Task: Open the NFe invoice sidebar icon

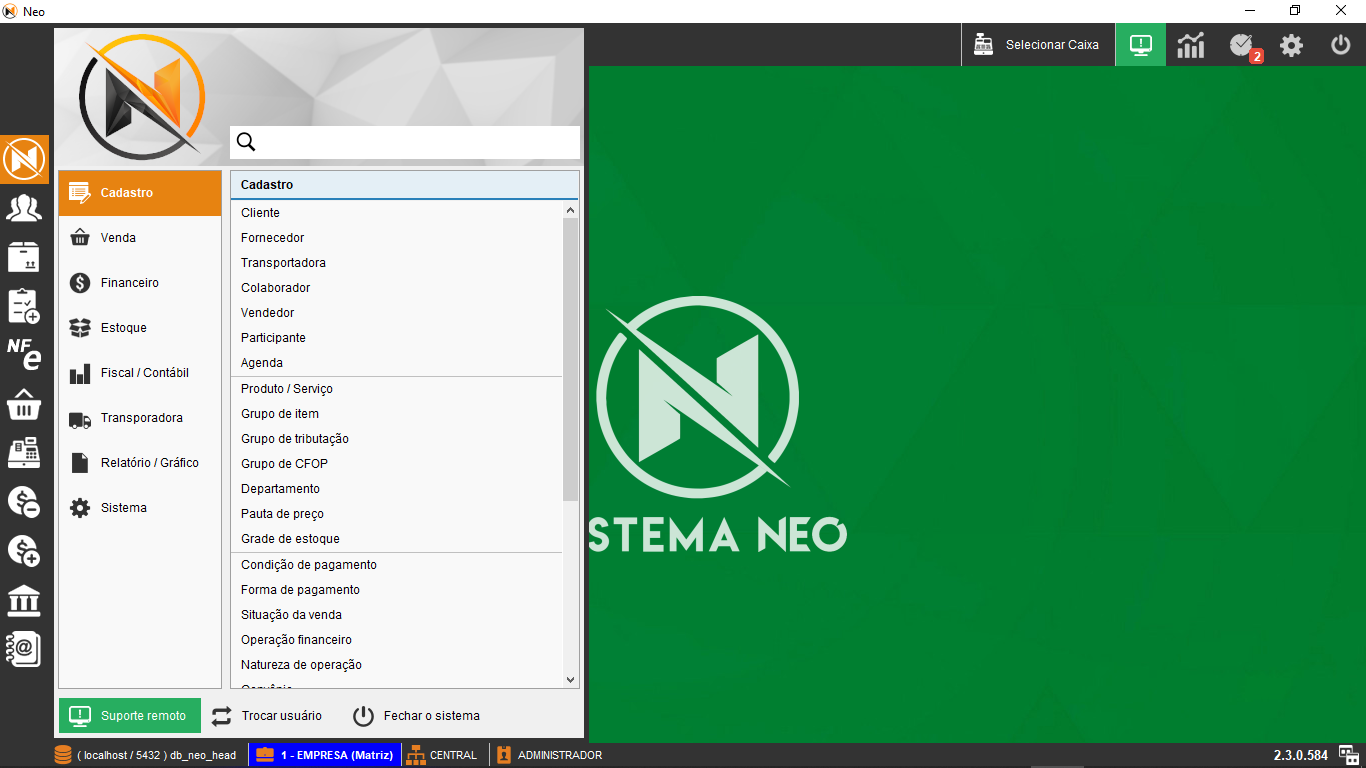Action: [x=24, y=354]
